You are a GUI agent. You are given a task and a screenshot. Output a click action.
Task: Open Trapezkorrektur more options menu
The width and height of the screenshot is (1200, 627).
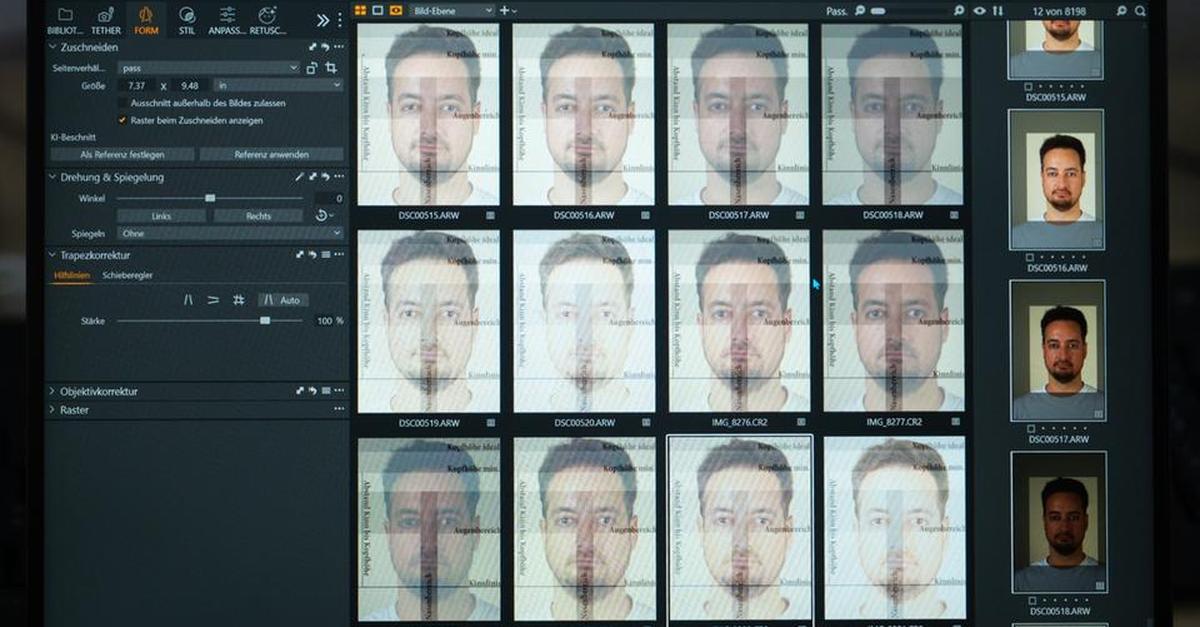(x=339, y=256)
